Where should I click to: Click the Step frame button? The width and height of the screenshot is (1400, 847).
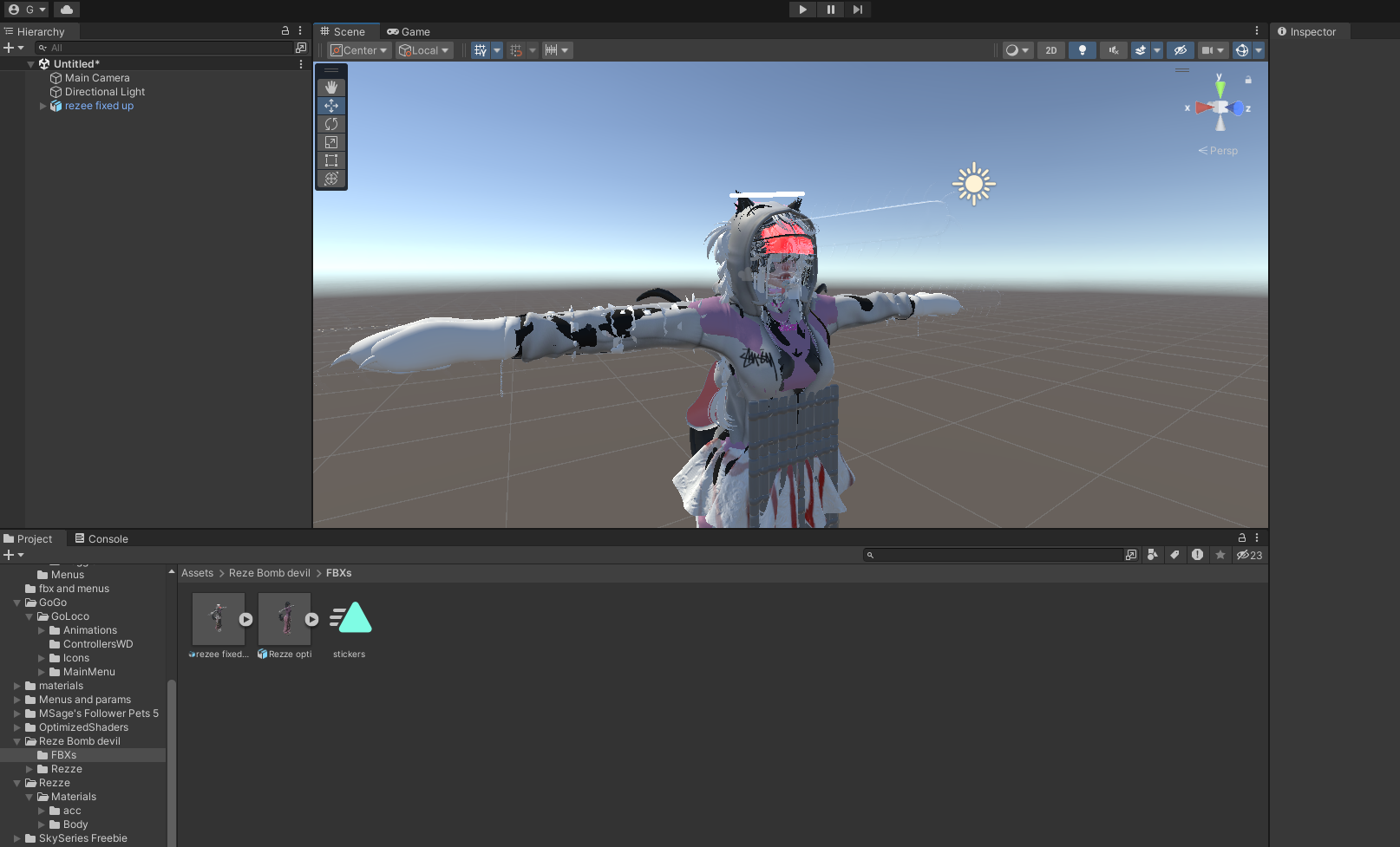click(x=857, y=10)
